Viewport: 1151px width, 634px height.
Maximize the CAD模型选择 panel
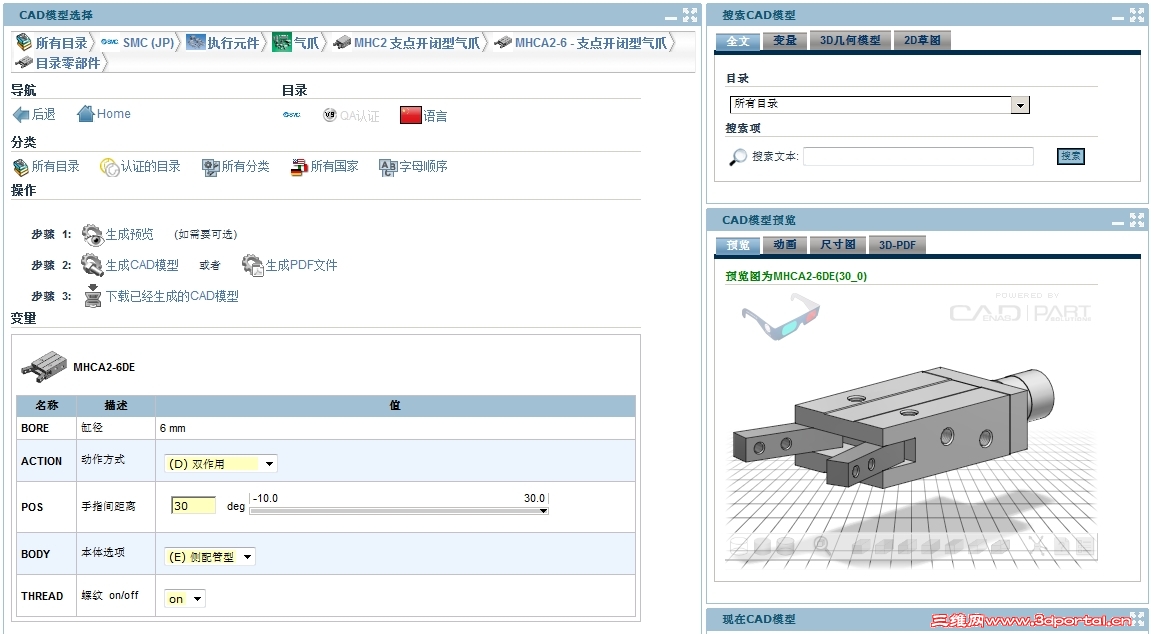click(x=690, y=15)
